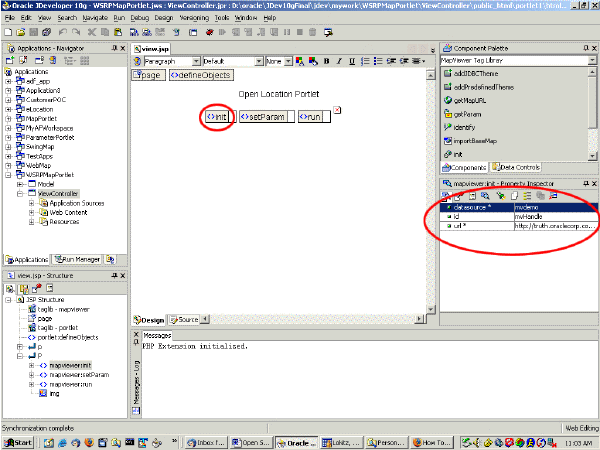
Task: Open the Debug menu
Action: click(x=140, y=18)
